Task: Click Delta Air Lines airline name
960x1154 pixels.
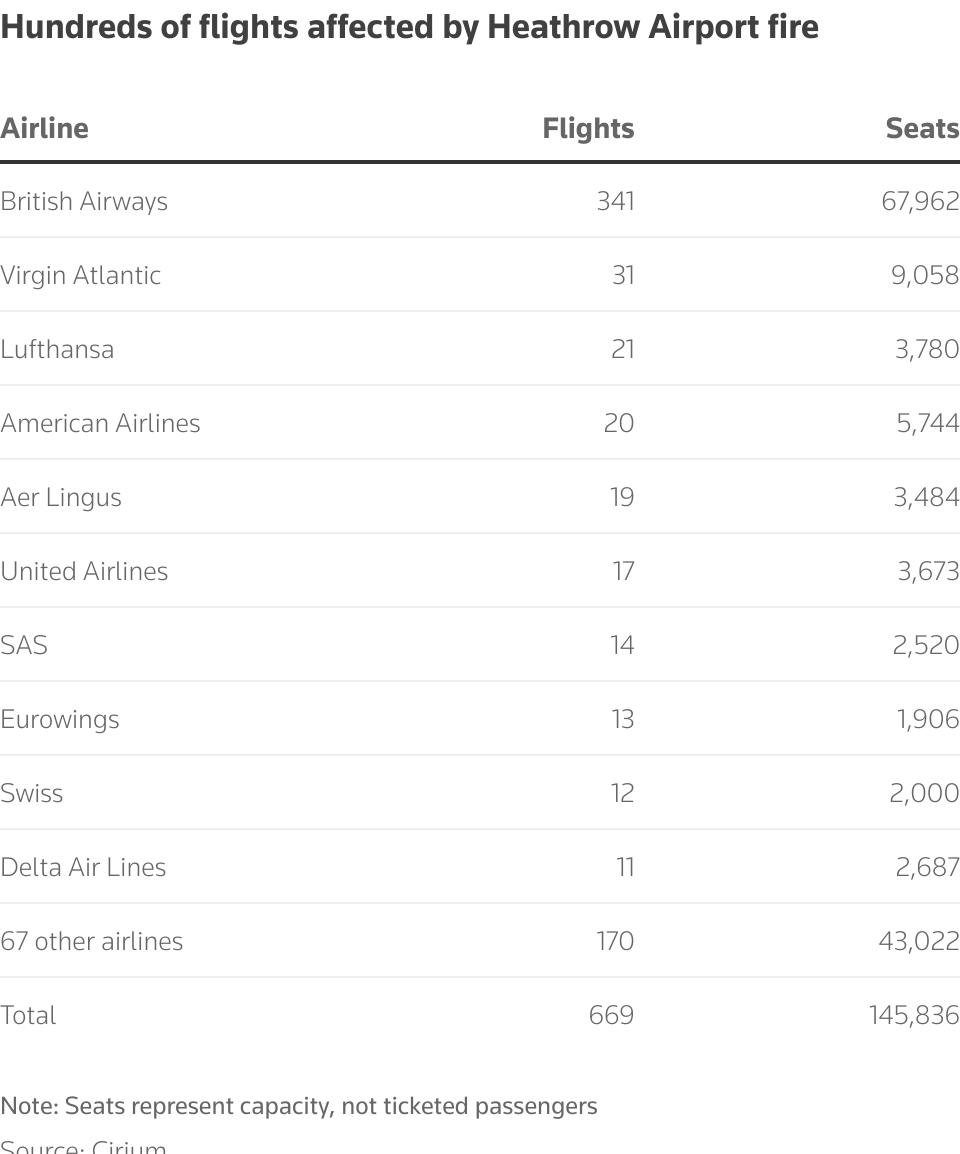Action: pyautogui.click(x=83, y=867)
